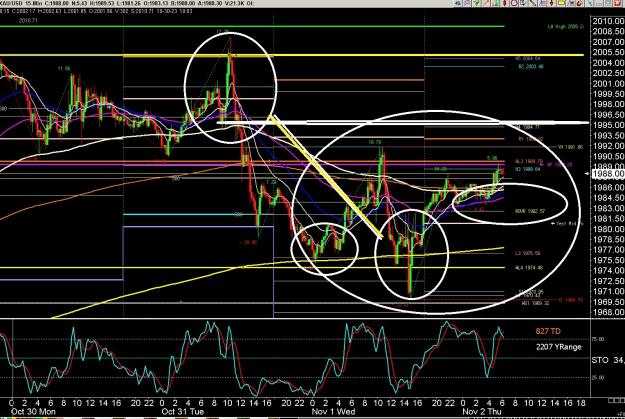625x419 pixels.
Task: Click 1983.00 on the price scale
Action: [x=608, y=208]
